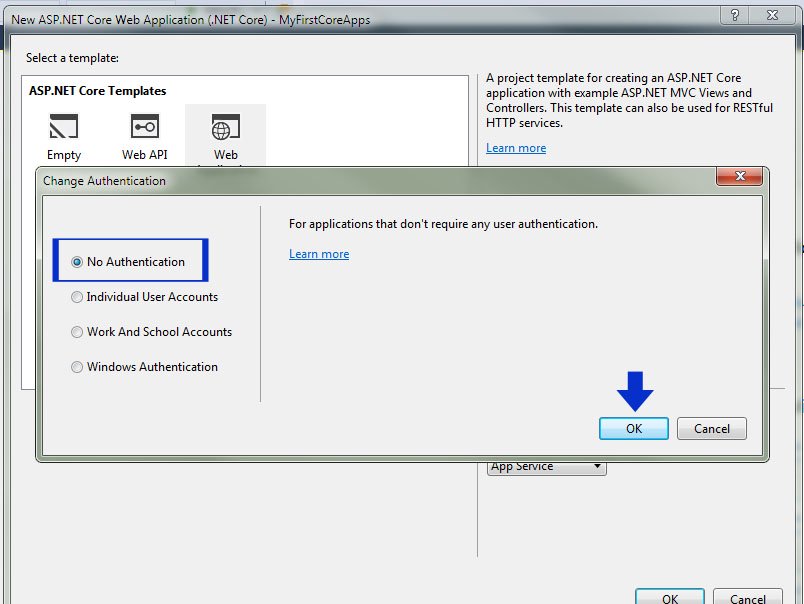The width and height of the screenshot is (804, 604).
Task: Click the 'Select a template:' label
Action: (x=72, y=58)
